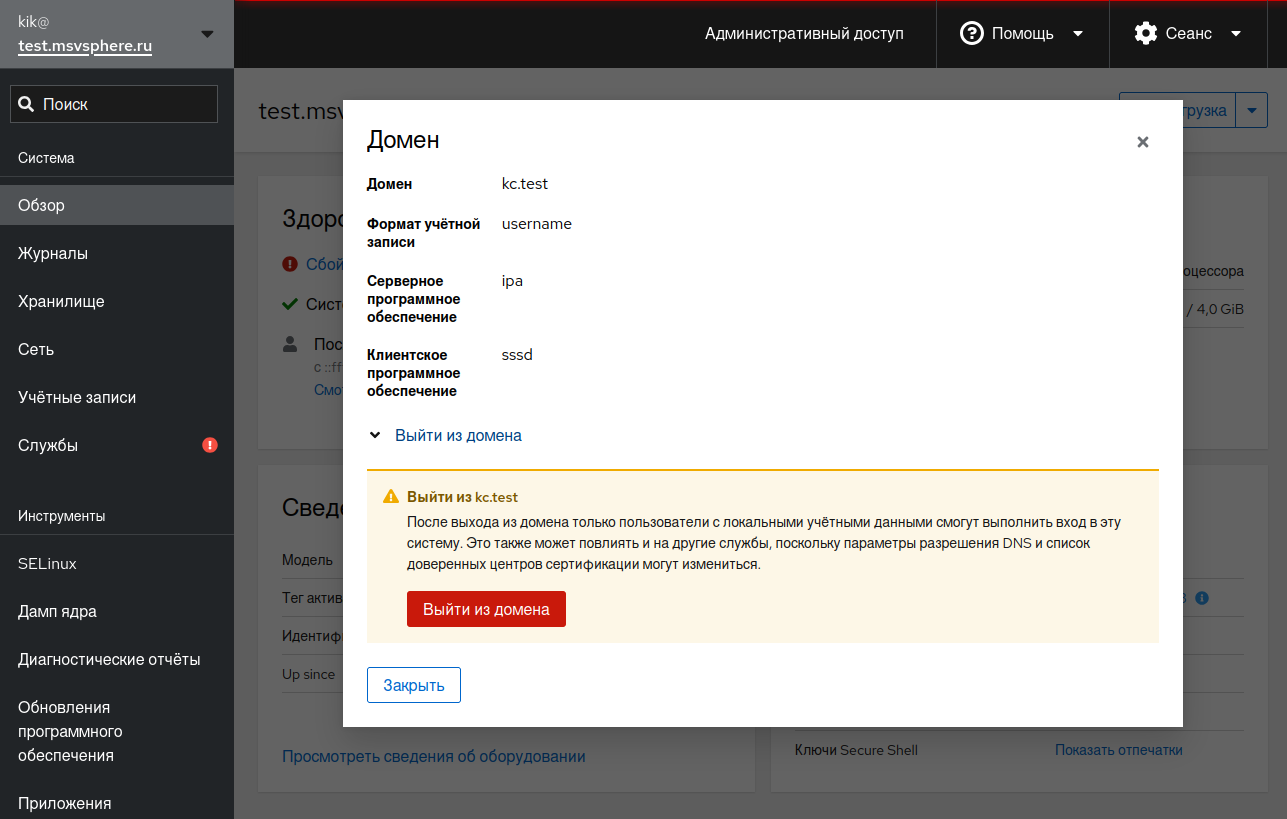Click the magnifier icon in search box

tap(27, 104)
